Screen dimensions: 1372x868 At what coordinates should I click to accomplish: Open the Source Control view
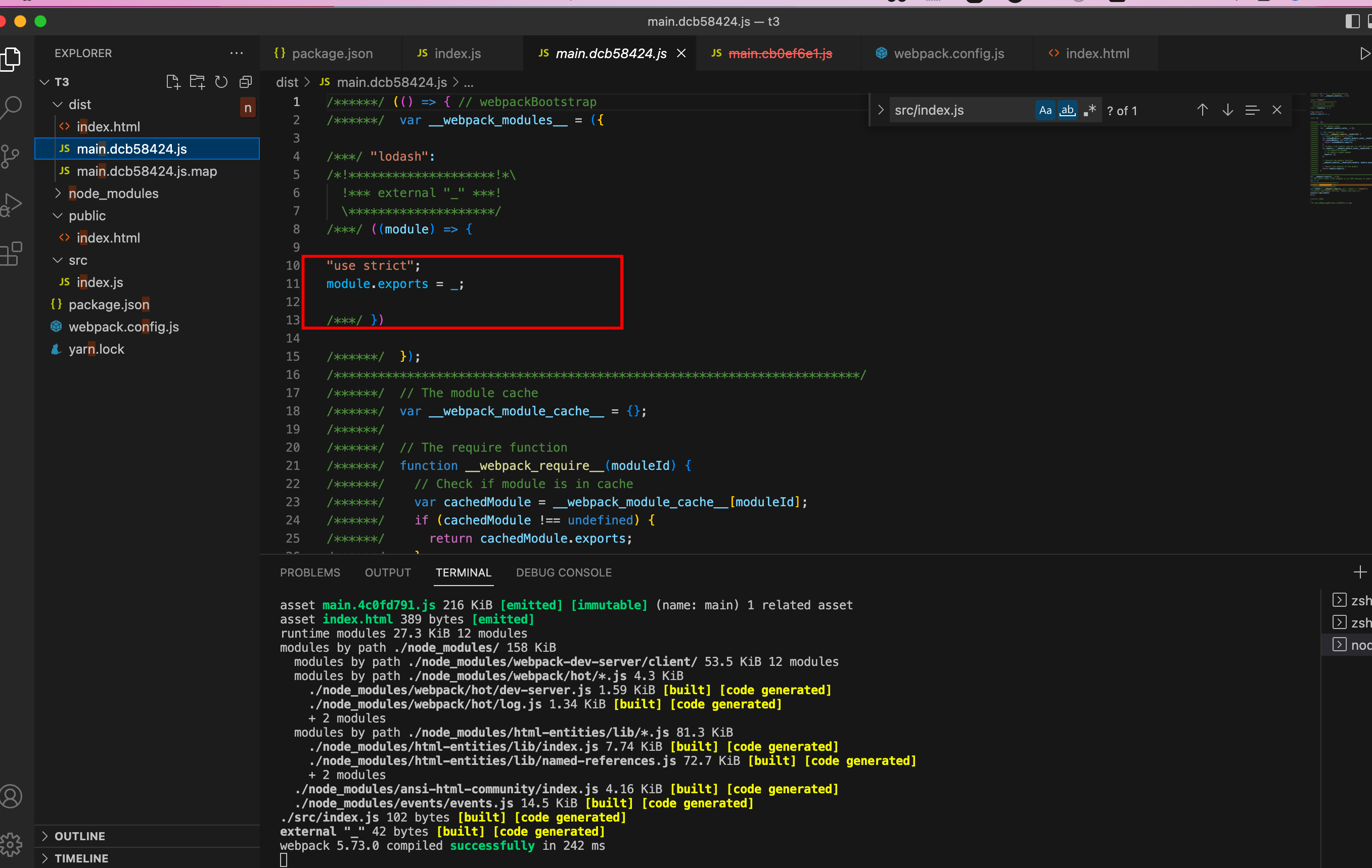pos(10,156)
